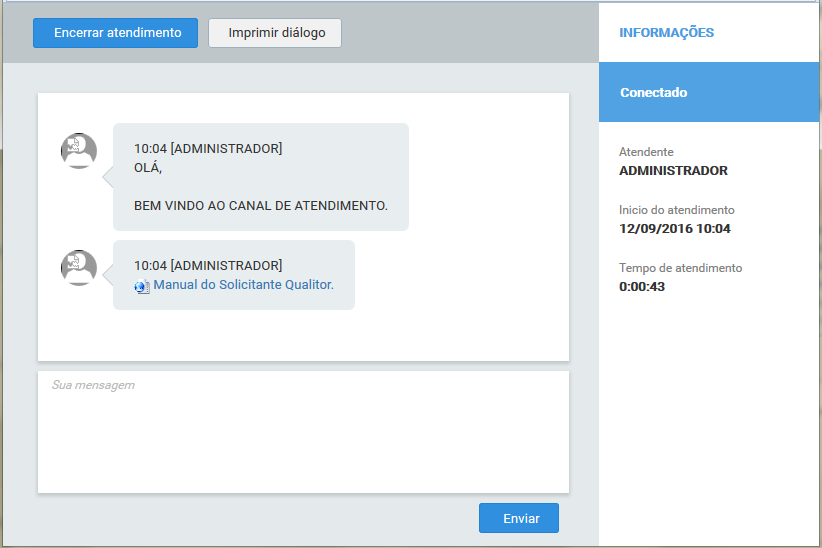Click the 12/09/2016 10:04 start time value
Image resolution: width=822 pixels, height=548 pixels.
click(675, 229)
